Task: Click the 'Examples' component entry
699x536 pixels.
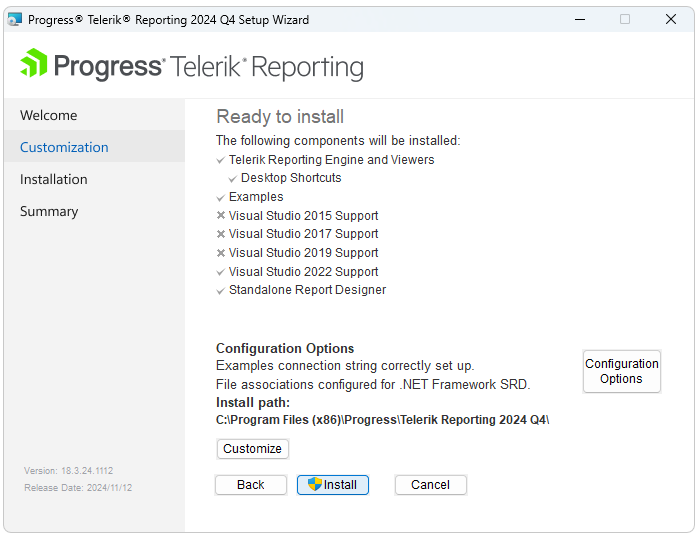Action: [x=256, y=197]
